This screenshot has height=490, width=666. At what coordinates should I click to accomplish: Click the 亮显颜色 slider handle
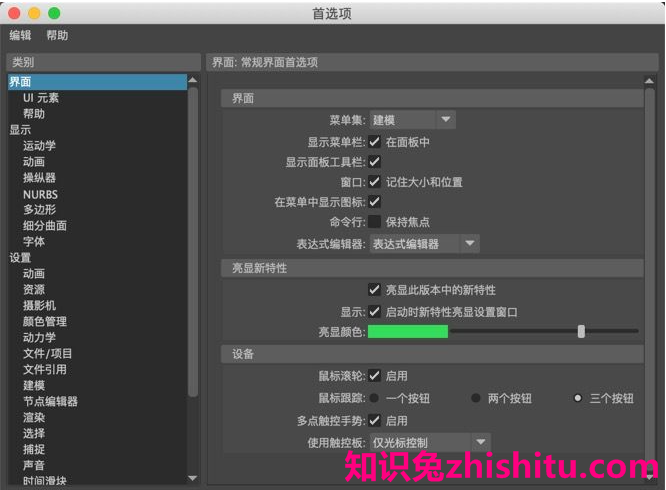click(581, 331)
